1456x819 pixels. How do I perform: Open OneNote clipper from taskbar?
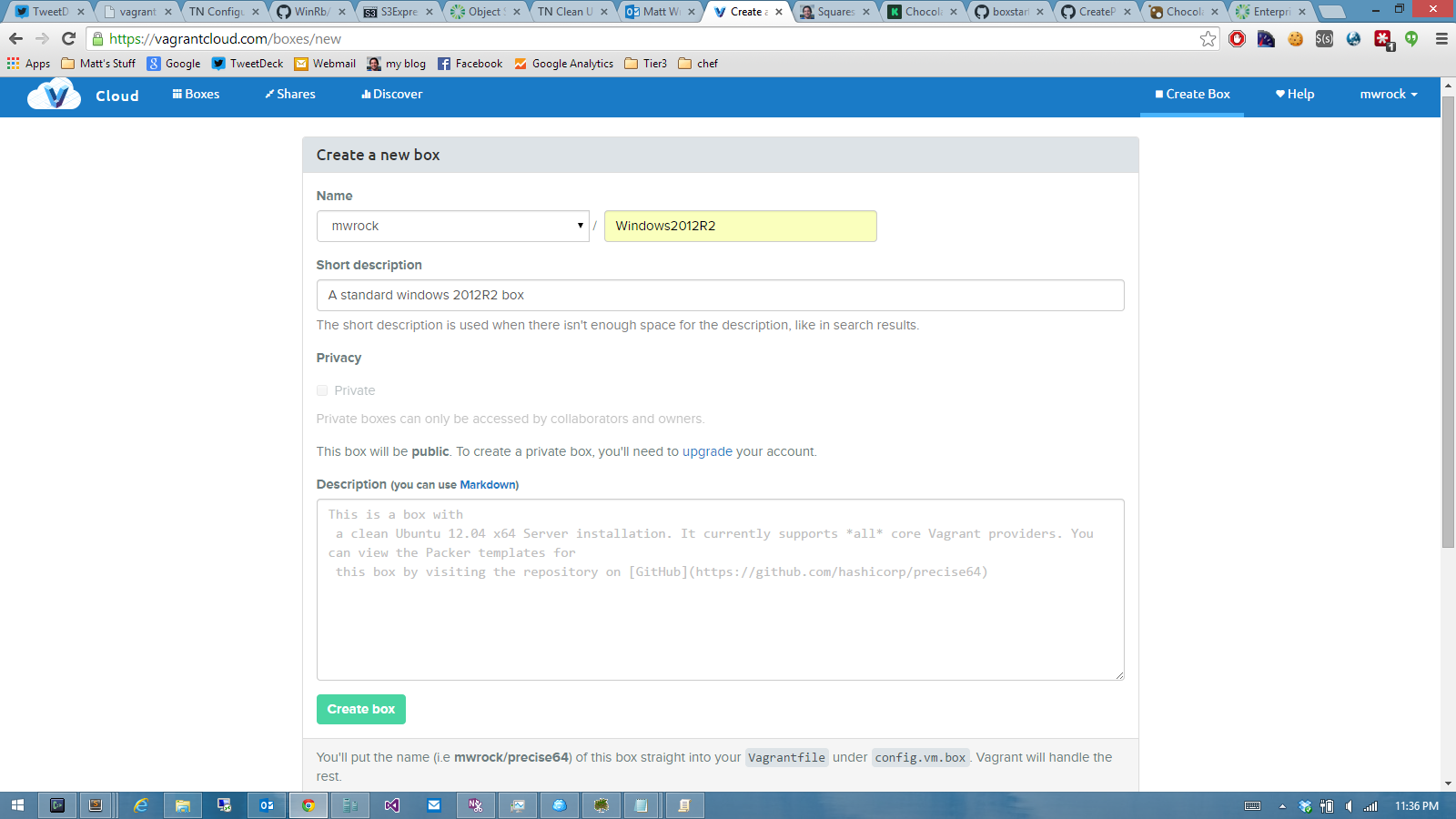coord(476,805)
